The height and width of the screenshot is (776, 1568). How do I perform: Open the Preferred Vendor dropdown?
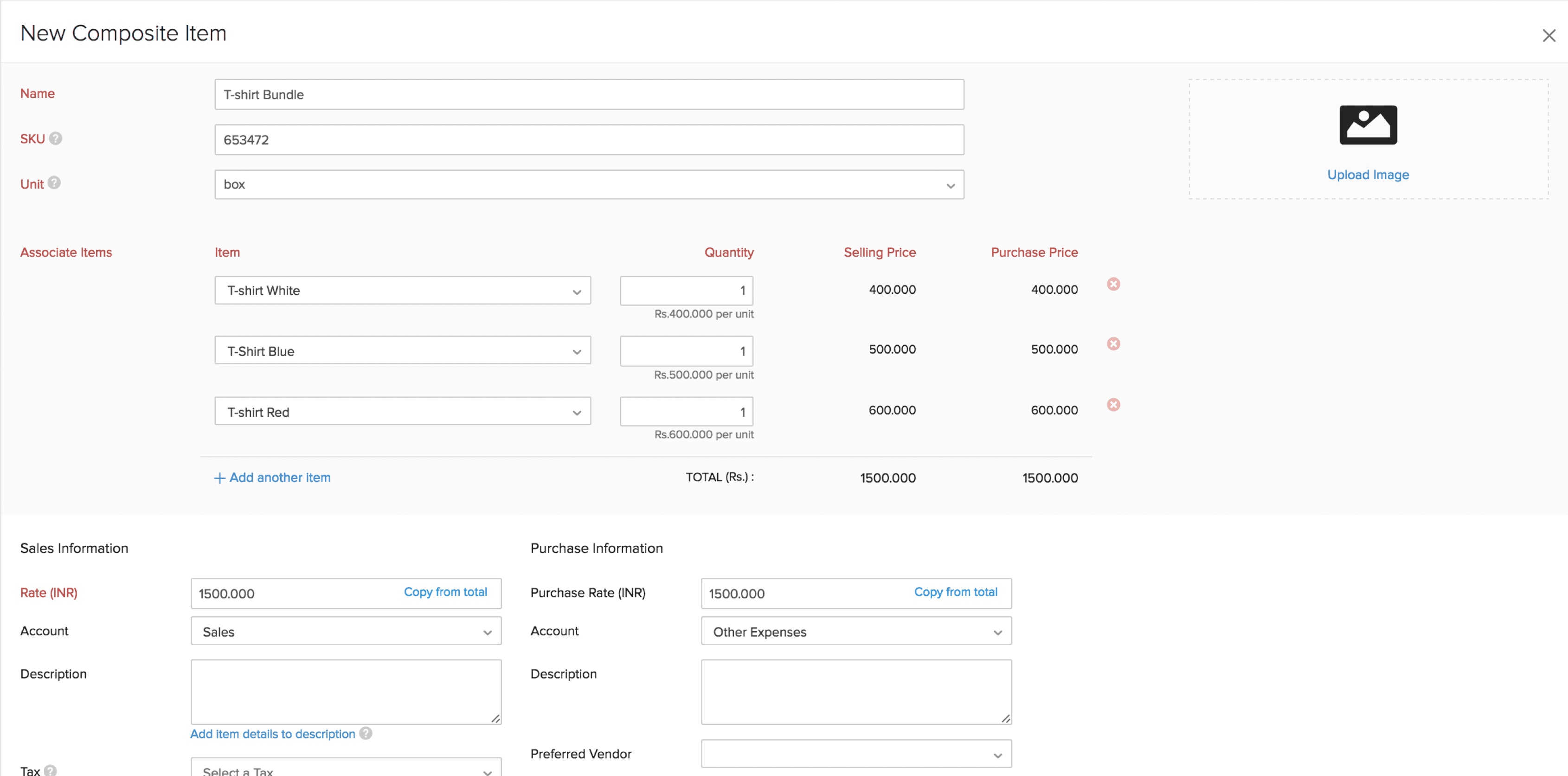coord(855,754)
